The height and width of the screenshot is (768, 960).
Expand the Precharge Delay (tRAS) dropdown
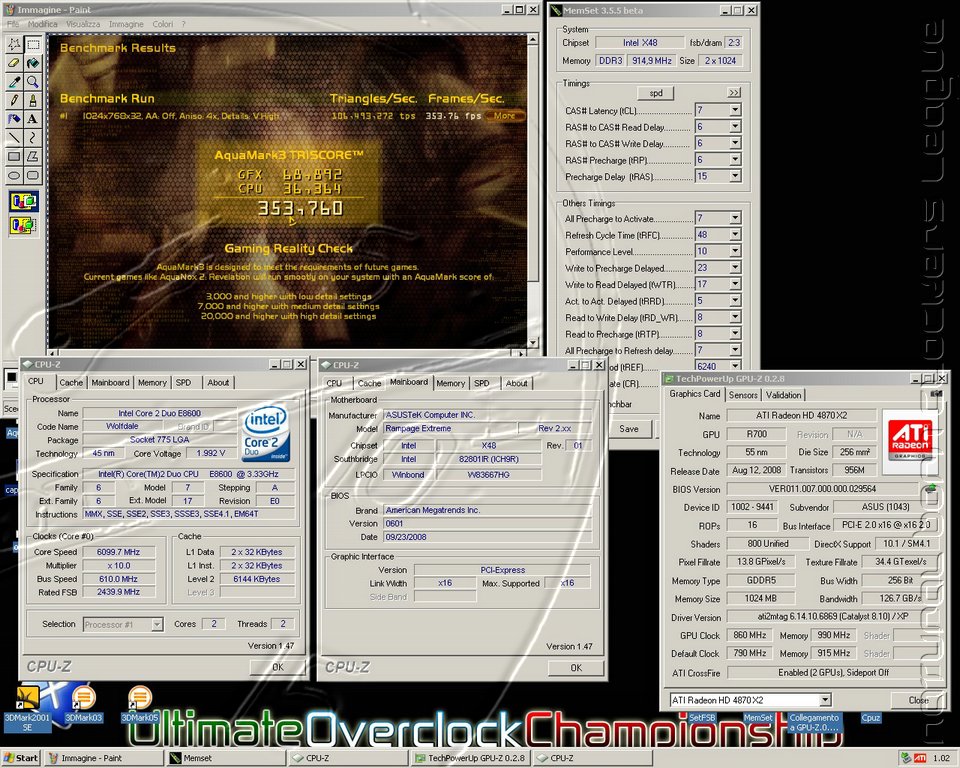tap(735, 176)
